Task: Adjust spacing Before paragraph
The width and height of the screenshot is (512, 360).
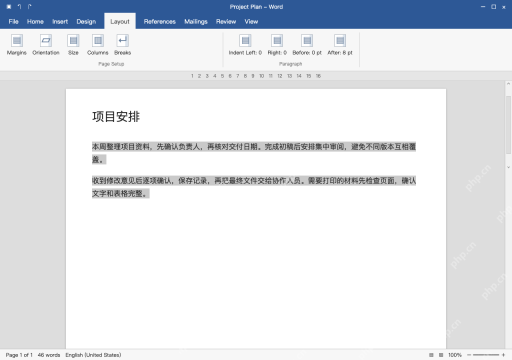Action: (307, 45)
